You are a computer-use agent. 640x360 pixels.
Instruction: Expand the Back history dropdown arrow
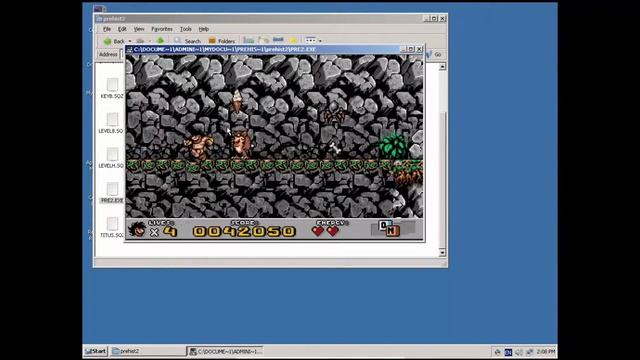click(x=130, y=41)
